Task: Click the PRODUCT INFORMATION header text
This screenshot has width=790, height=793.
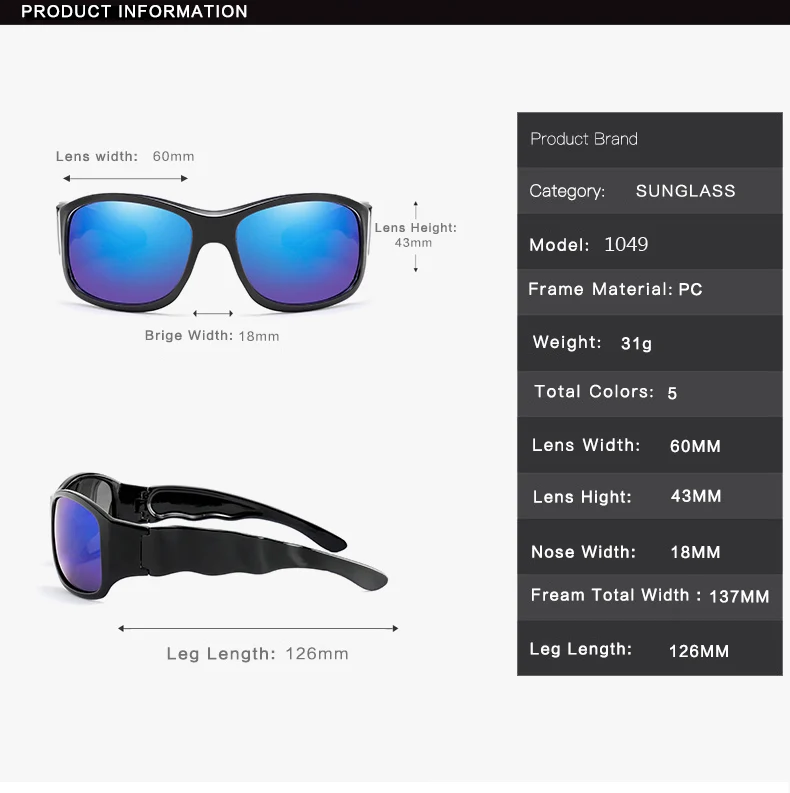Action: tap(134, 12)
